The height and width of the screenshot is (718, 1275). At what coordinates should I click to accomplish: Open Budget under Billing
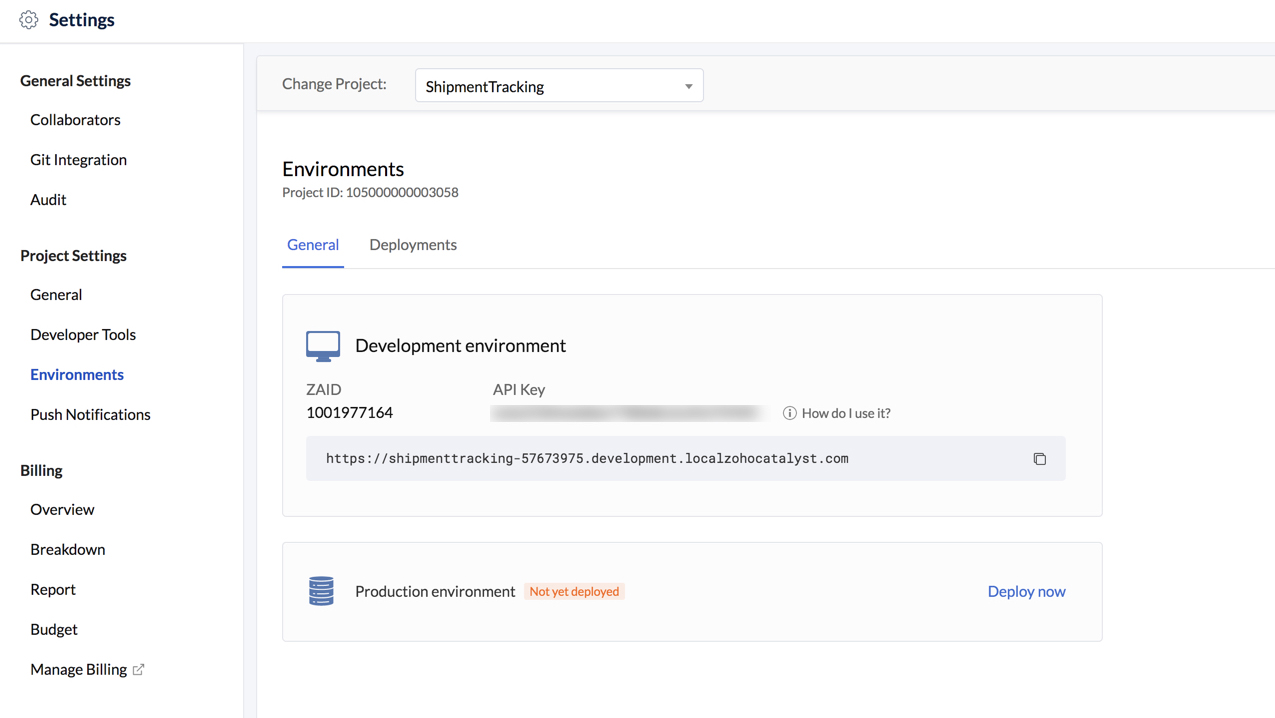pyautogui.click(x=53, y=629)
